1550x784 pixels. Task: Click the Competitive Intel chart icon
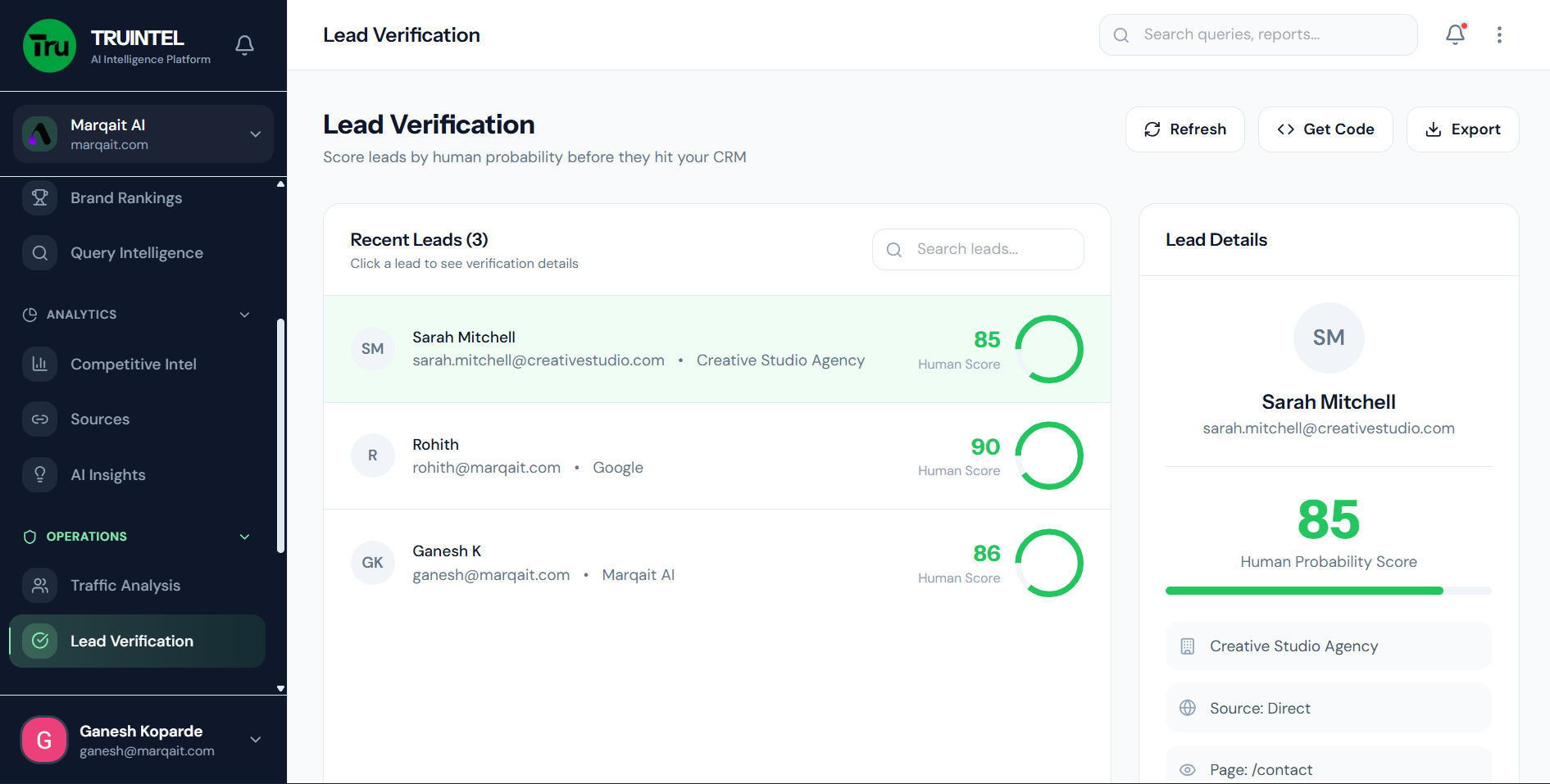[39, 364]
